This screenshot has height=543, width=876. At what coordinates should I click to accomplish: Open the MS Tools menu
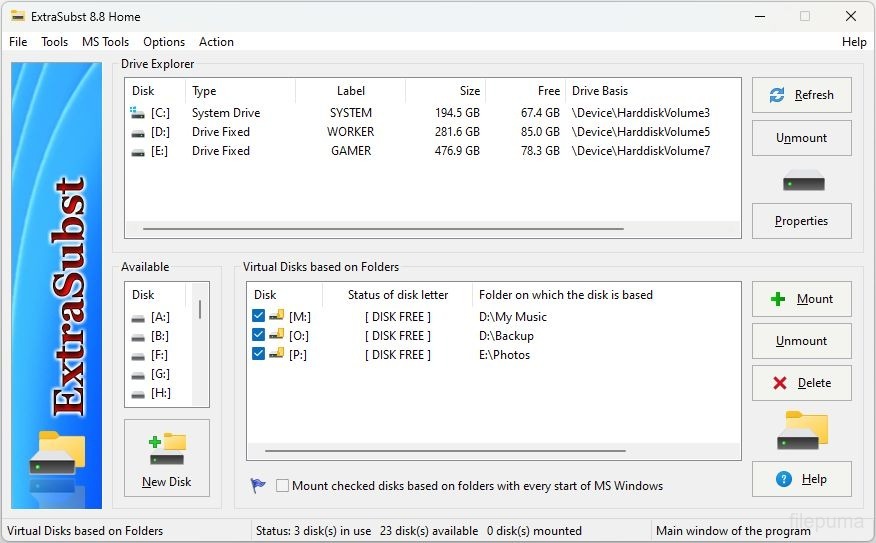[105, 42]
